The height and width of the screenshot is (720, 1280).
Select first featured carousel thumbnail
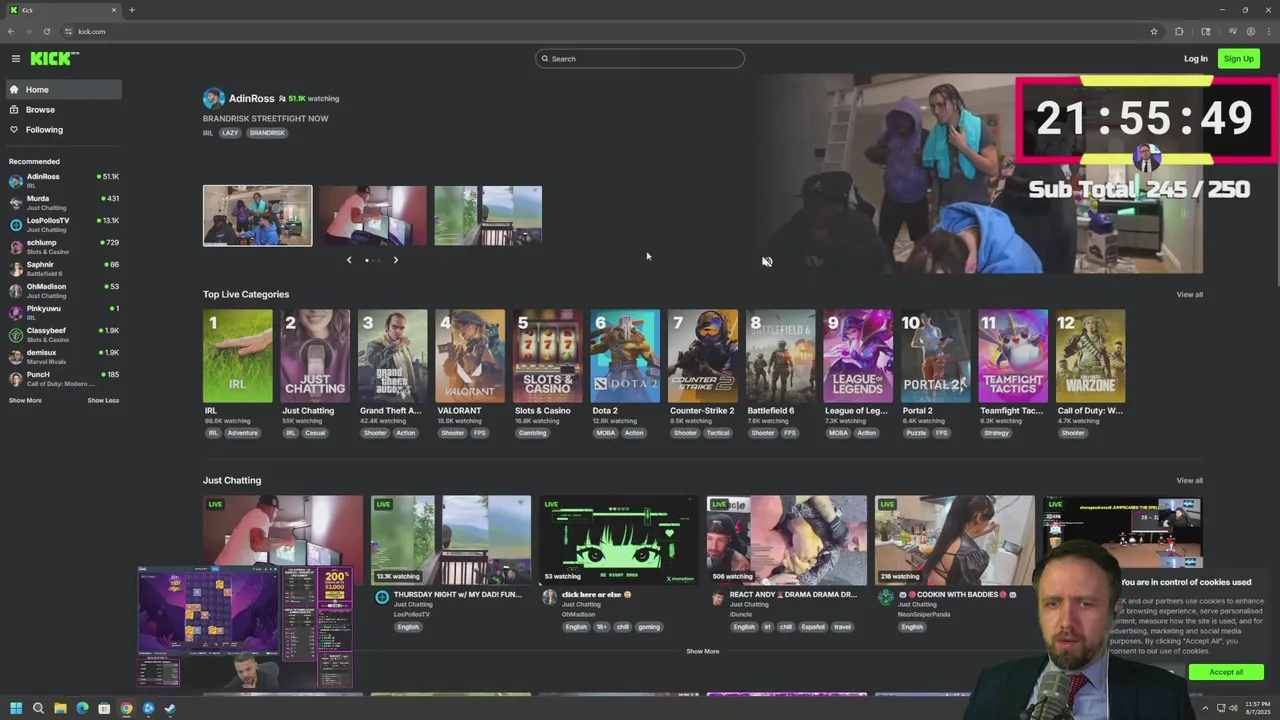click(257, 215)
